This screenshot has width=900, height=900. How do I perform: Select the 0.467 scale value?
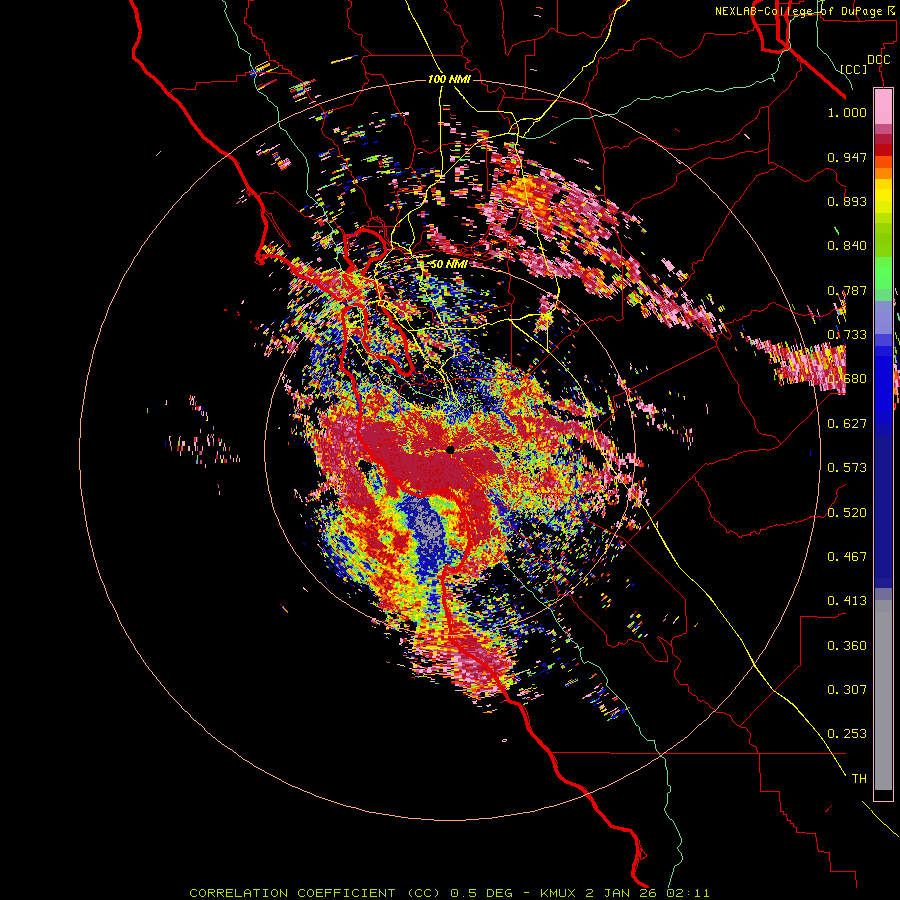click(x=847, y=557)
